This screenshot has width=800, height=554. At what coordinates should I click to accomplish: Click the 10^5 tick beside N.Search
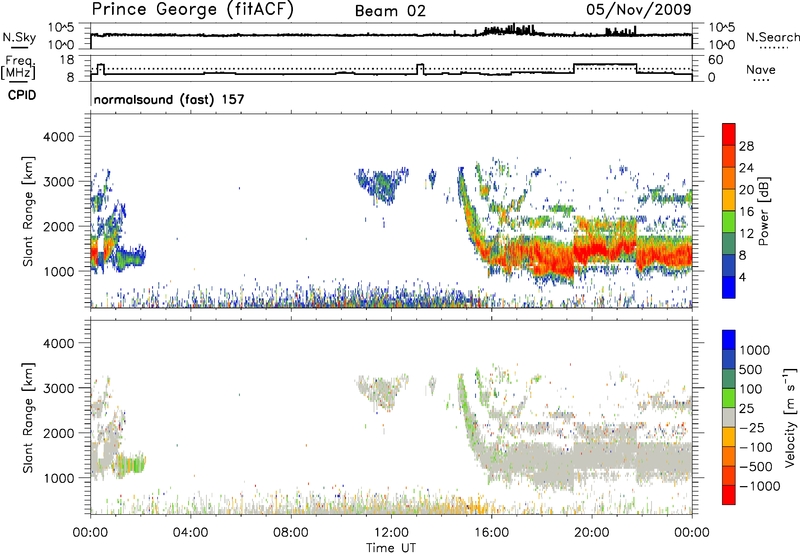(722, 28)
